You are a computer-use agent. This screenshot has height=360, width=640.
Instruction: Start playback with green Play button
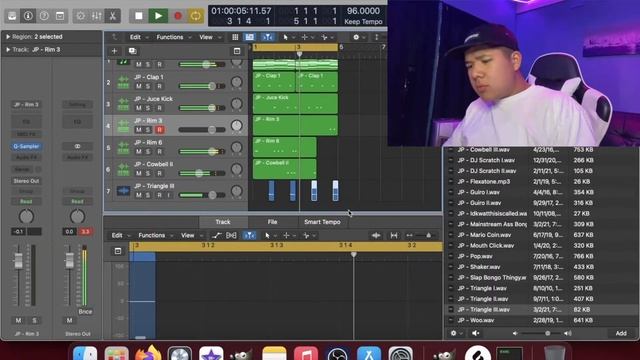coord(158,16)
